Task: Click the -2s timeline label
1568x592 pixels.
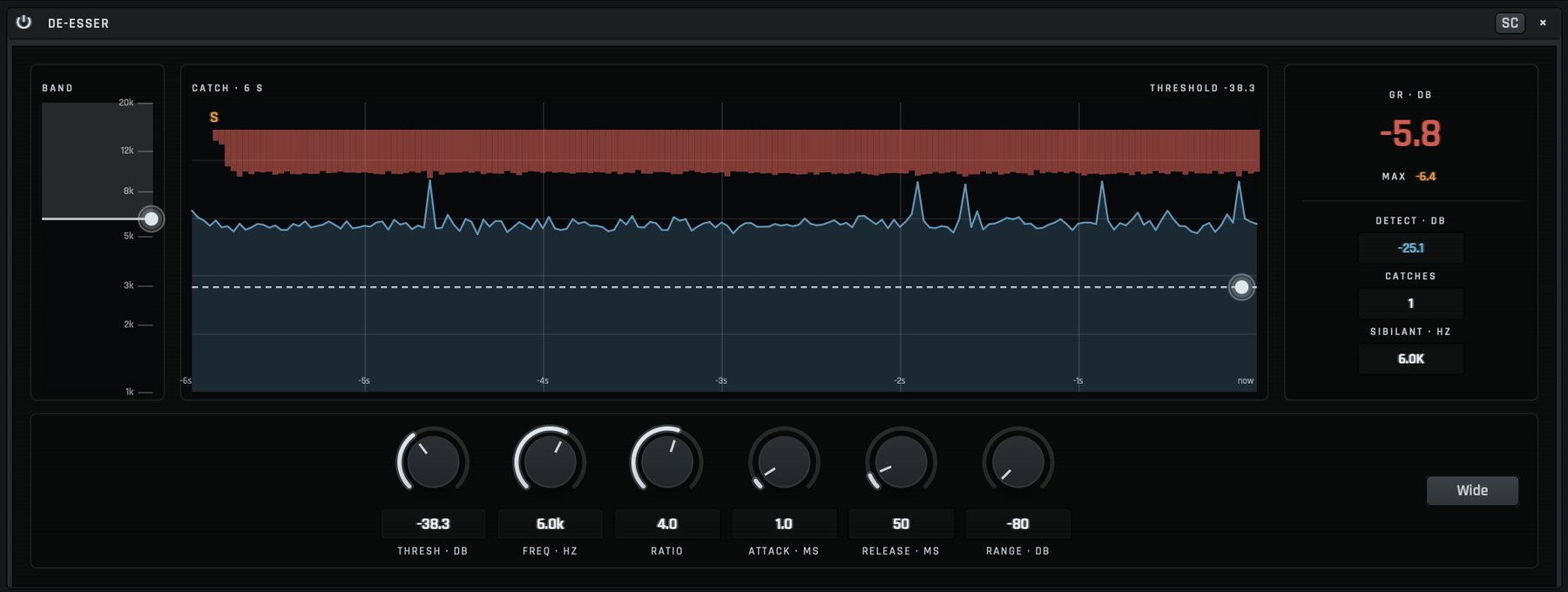Action: [899, 380]
